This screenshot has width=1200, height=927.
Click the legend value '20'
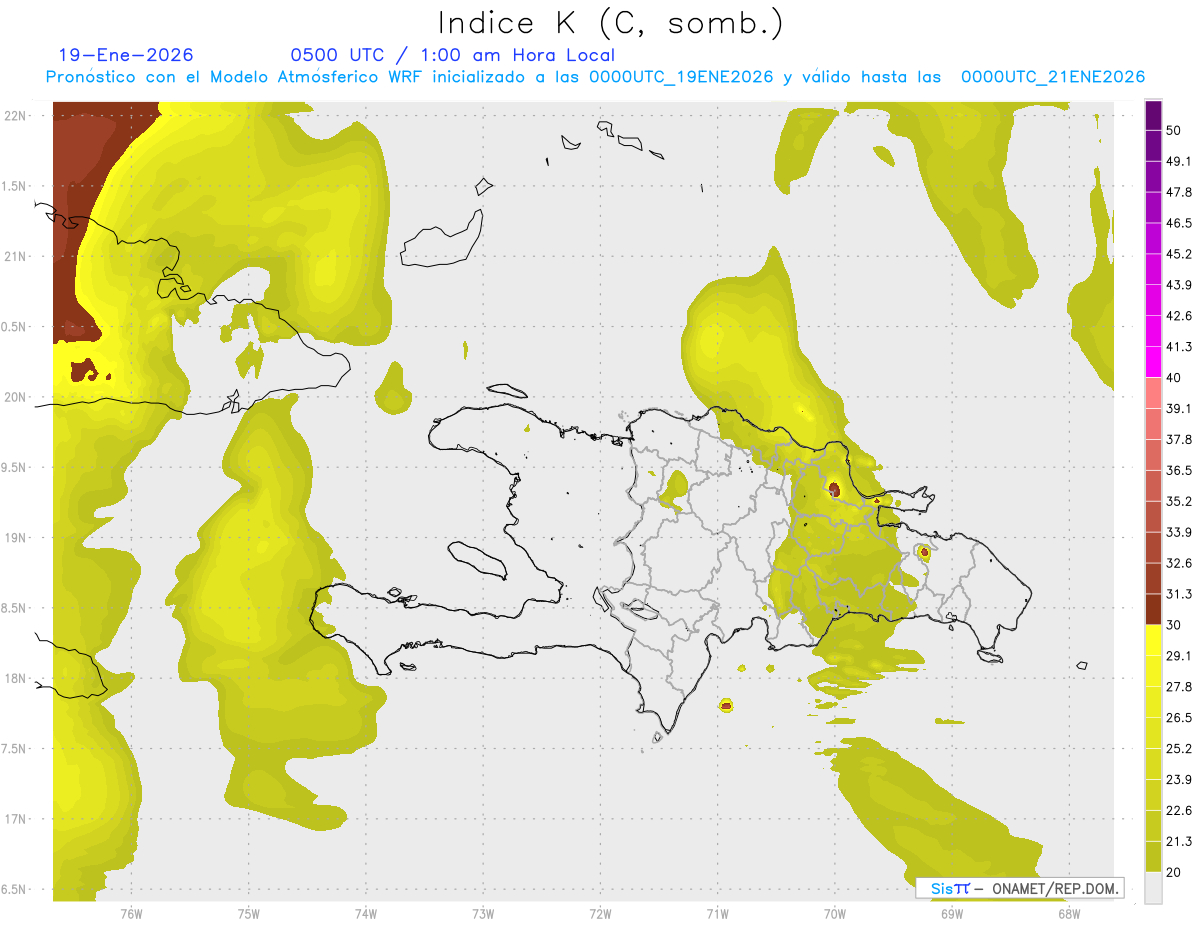pos(1174,872)
